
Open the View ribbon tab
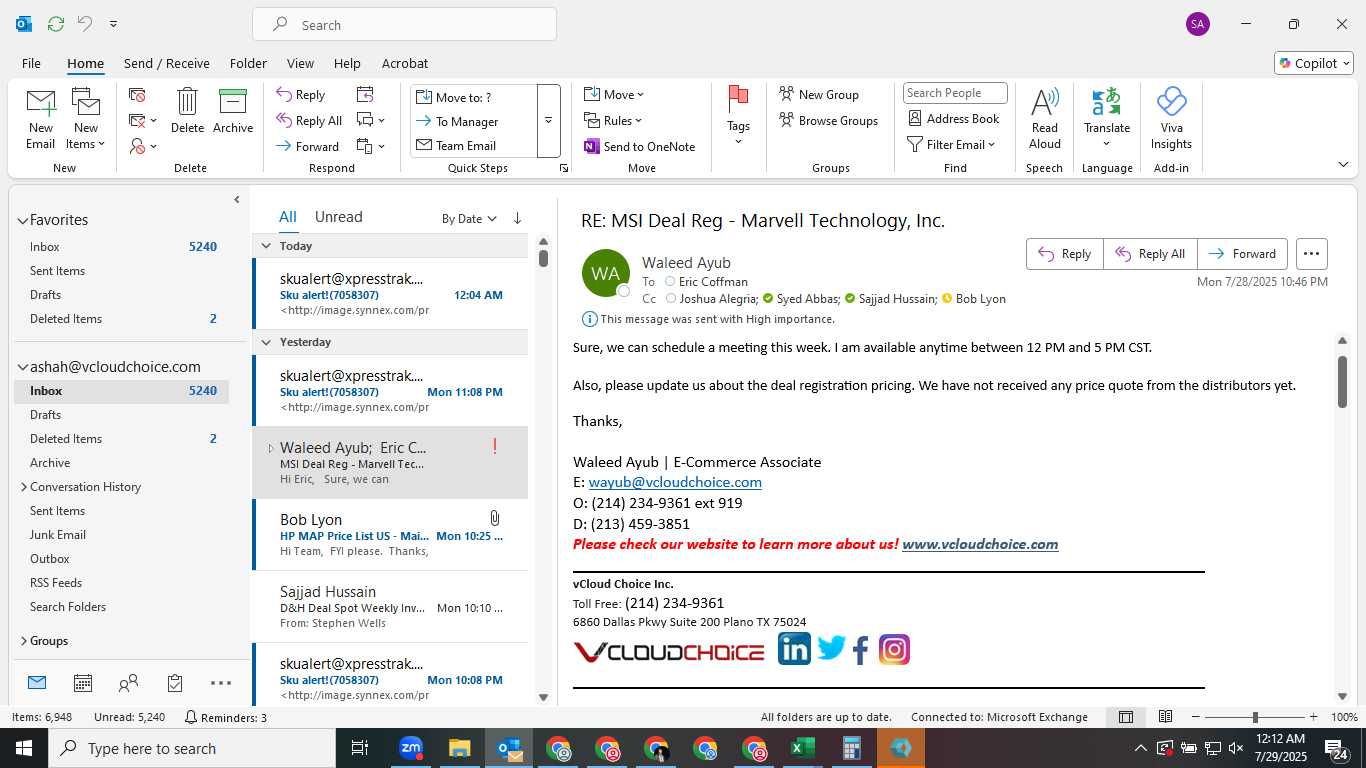[x=300, y=63]
